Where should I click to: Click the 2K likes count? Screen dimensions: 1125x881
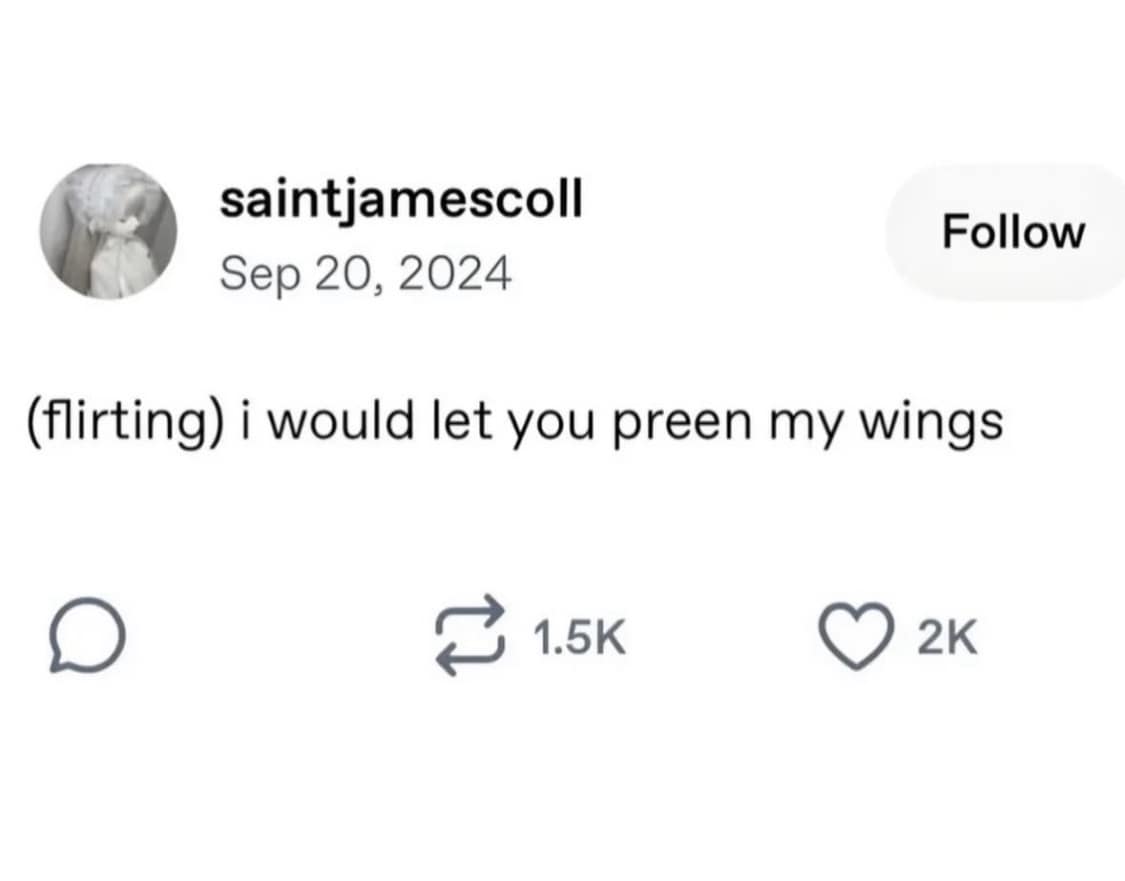(x=945, y=637)
